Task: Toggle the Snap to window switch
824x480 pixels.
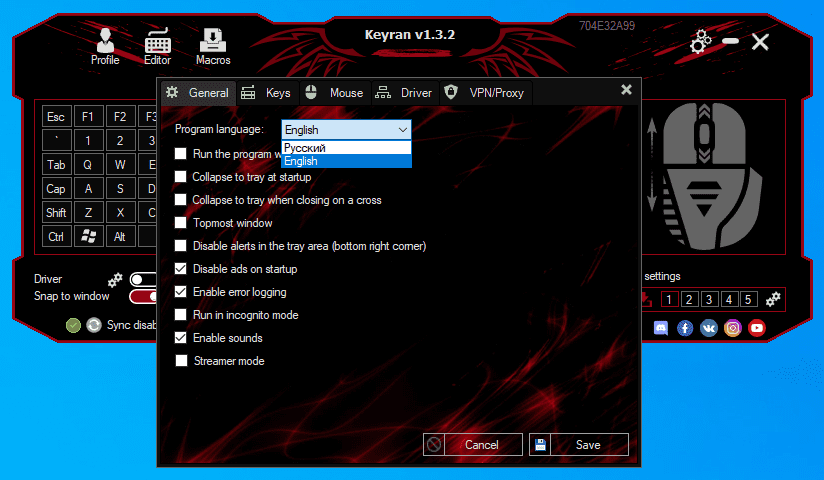Action: [x=143, y=297]
